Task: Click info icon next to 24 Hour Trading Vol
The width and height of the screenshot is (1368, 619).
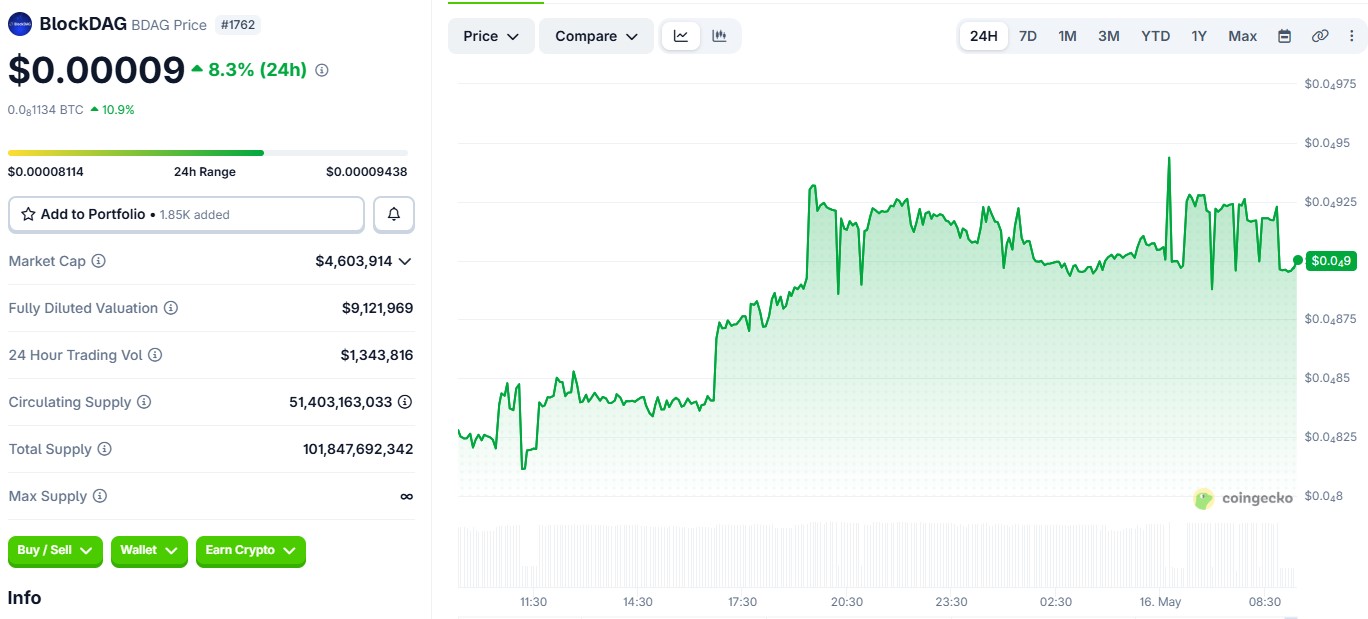Action: coord(155,355)
